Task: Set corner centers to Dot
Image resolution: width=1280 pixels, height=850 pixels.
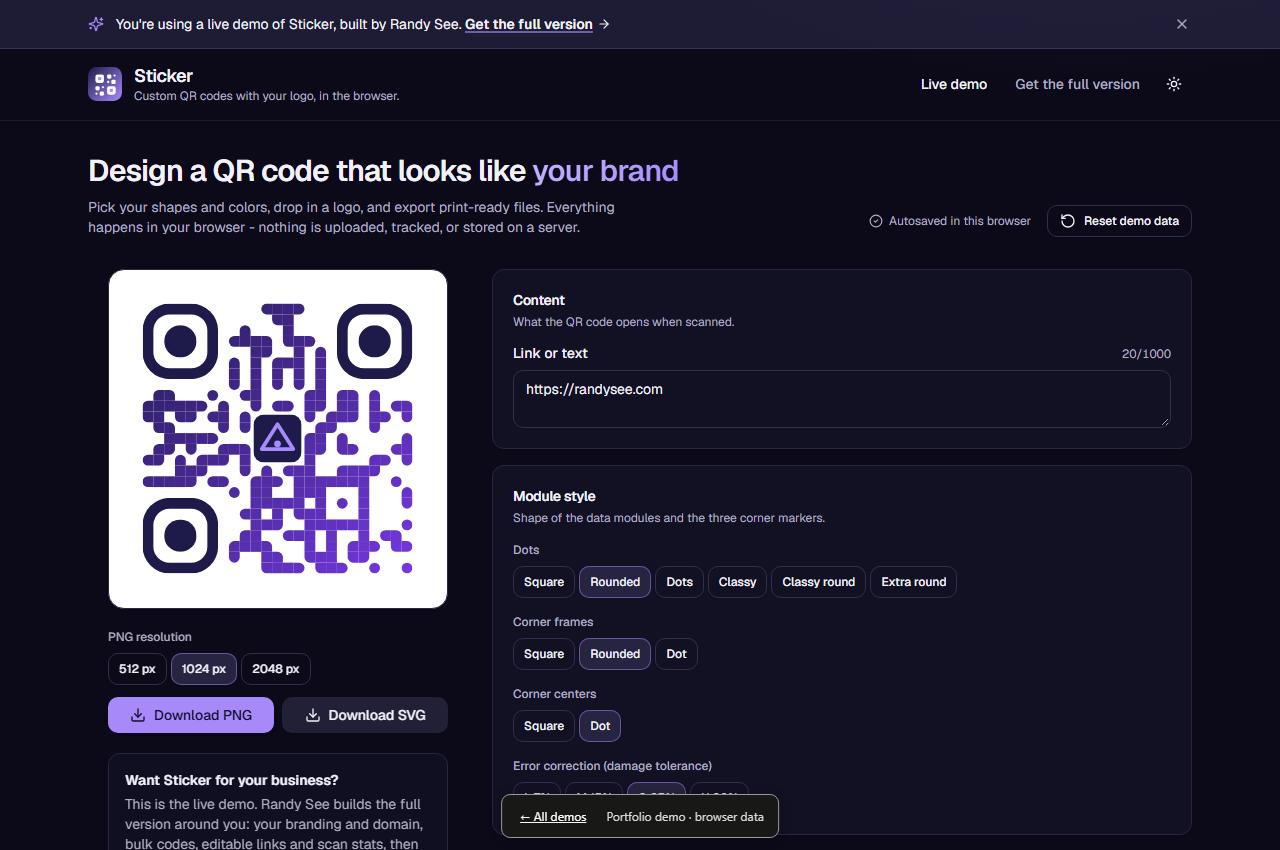Action: [x=600, y=726]
